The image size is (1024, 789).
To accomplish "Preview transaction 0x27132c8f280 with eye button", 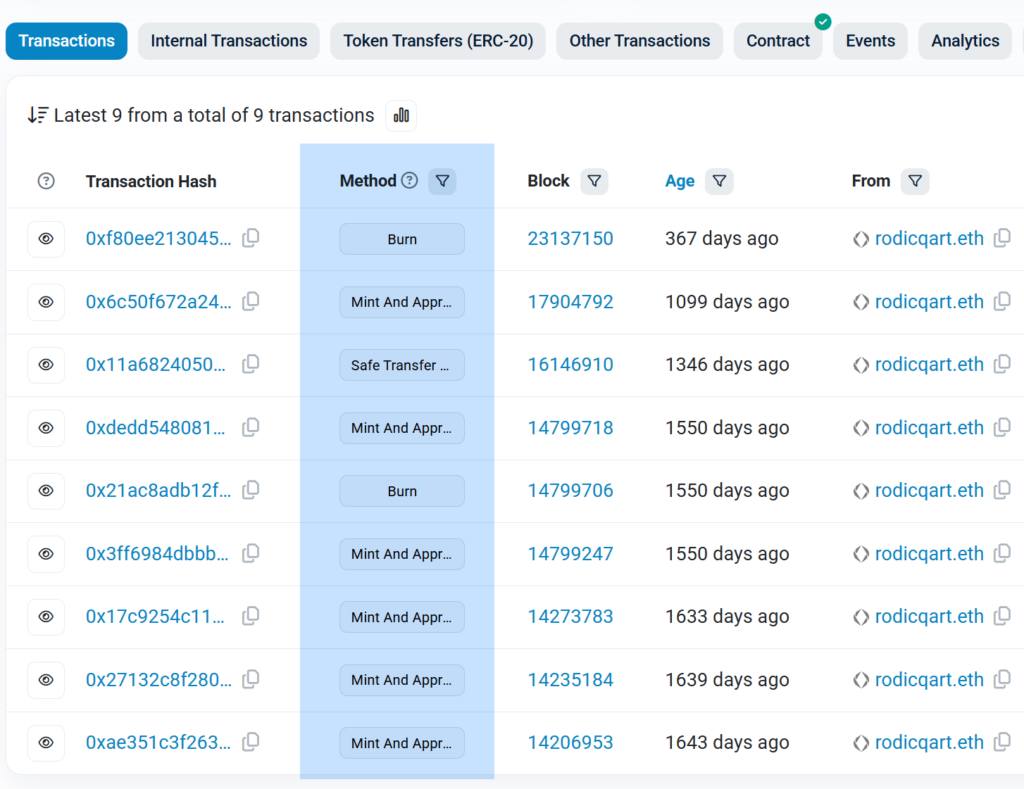I will (x=46, y=680).
